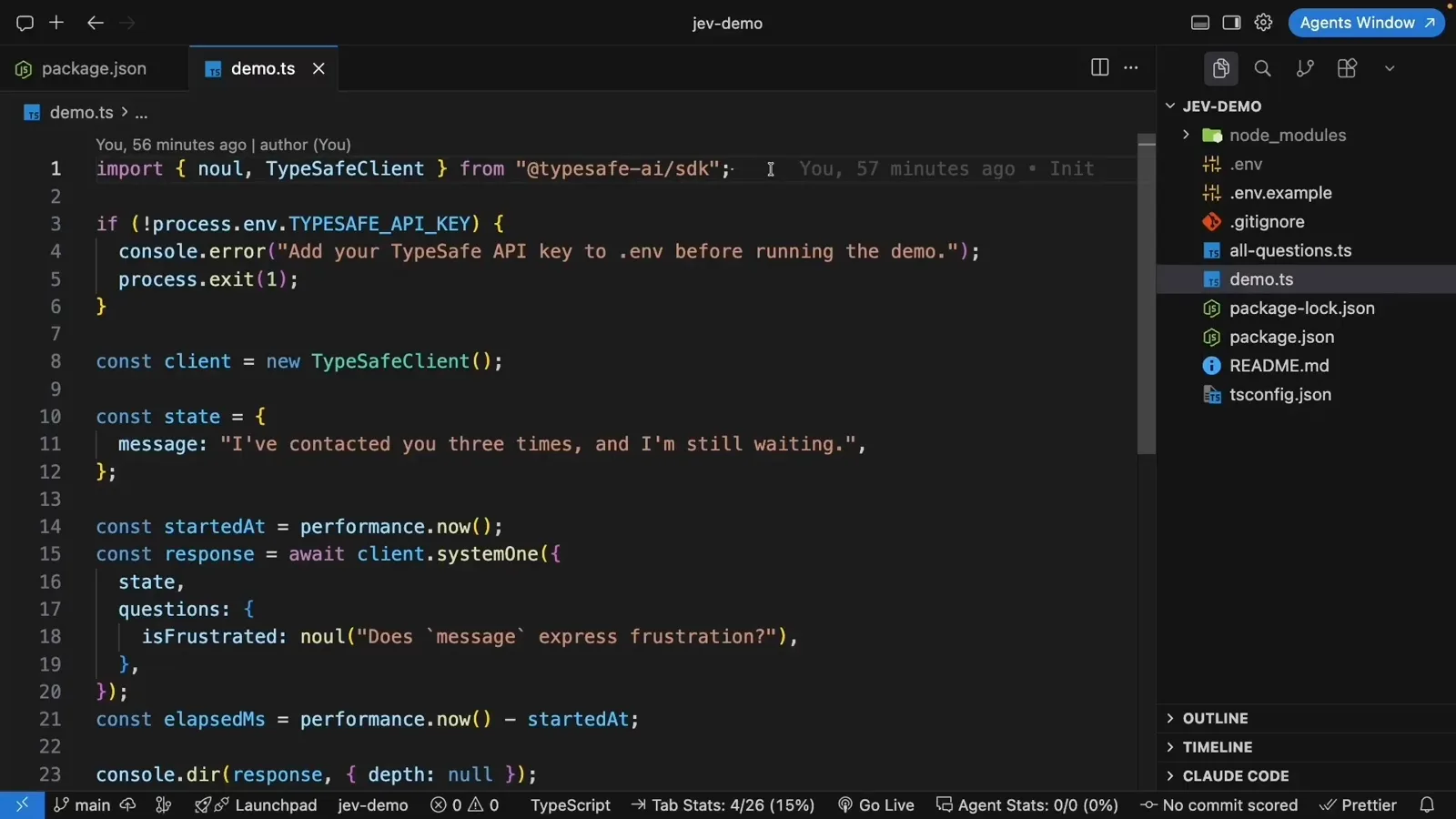Open the Search view icon
Screen dimensions: 1456x819
(x=1262, y=68)
